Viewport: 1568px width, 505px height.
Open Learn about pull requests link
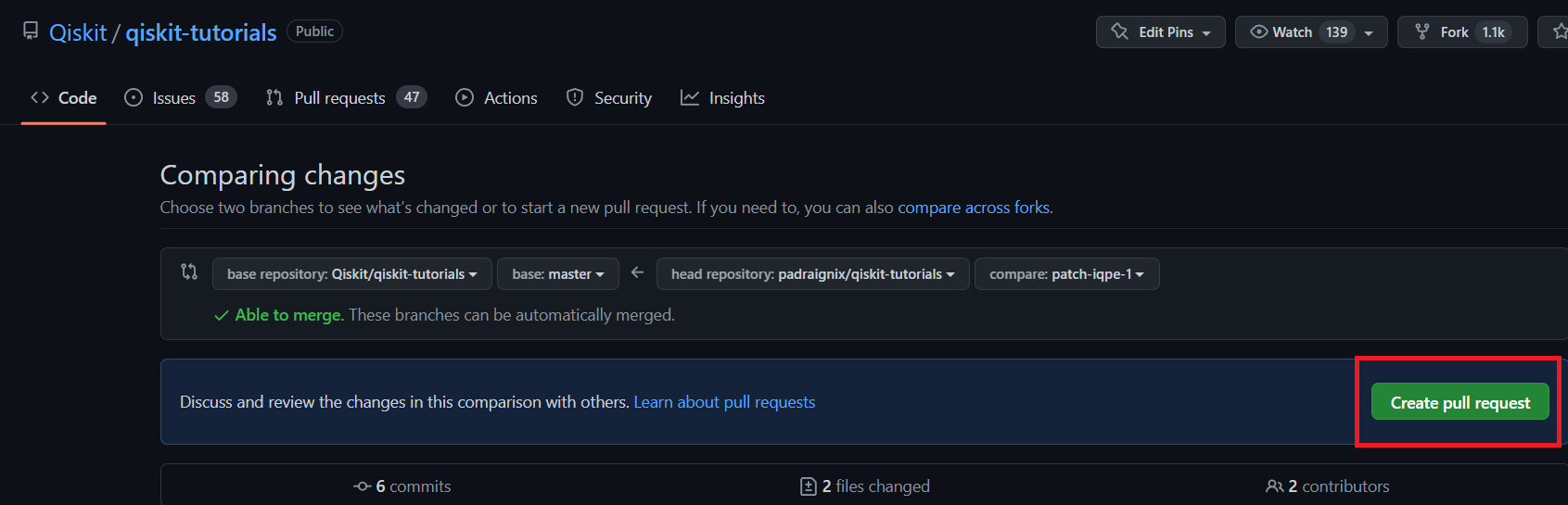724,402
